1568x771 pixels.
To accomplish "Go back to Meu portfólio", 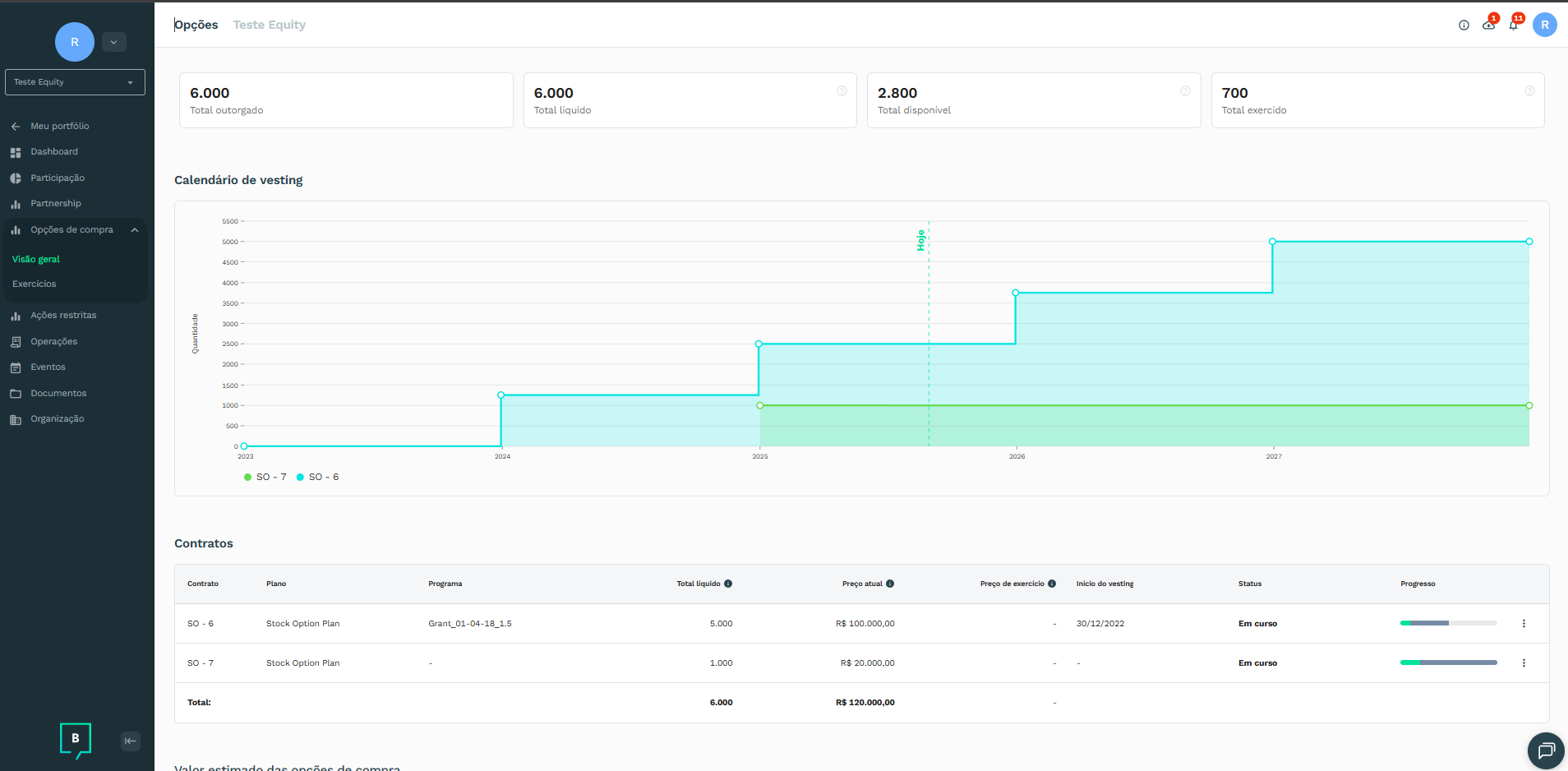I will point(59,126).
